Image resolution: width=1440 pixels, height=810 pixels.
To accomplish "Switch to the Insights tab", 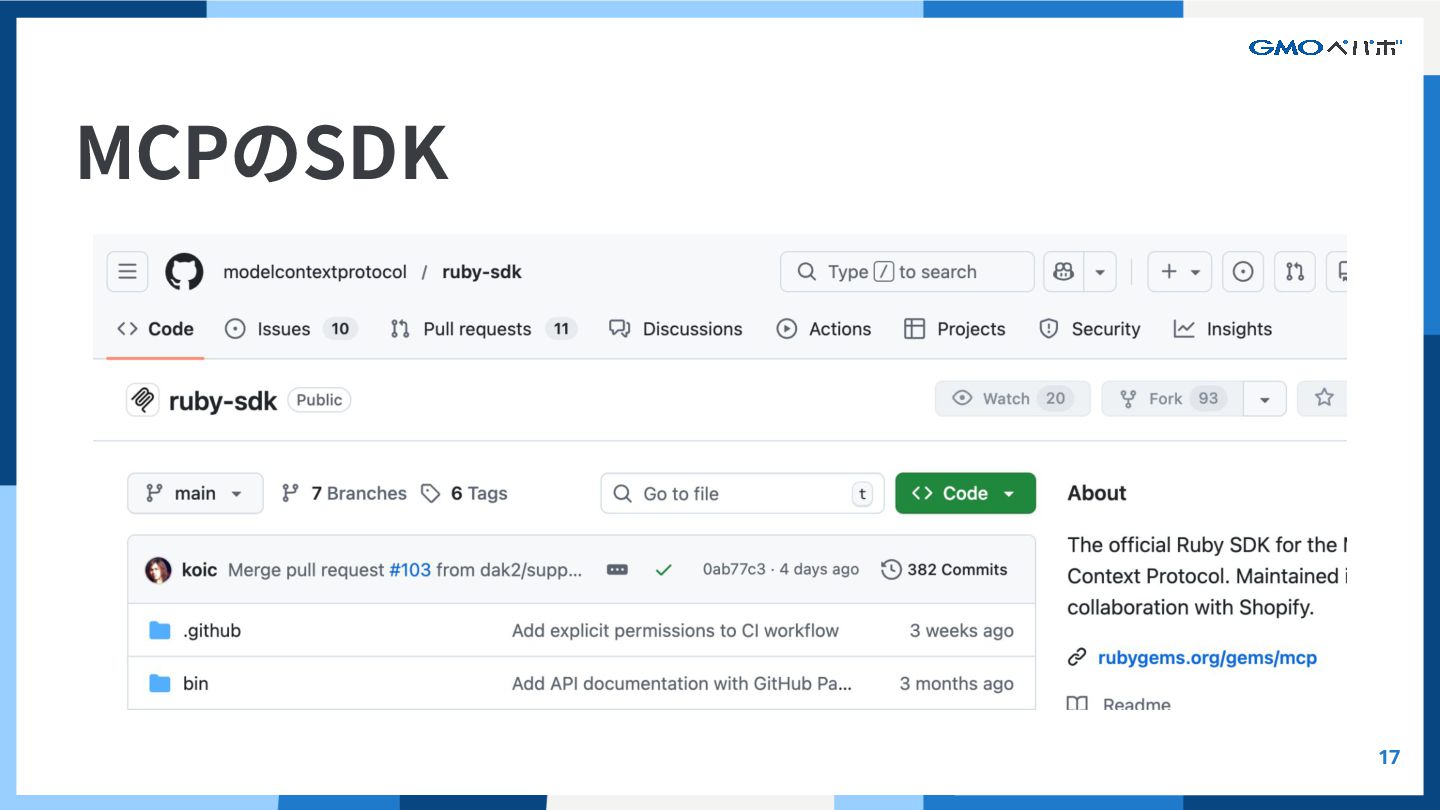I will pyautogui.click(x=1223, y=329).
